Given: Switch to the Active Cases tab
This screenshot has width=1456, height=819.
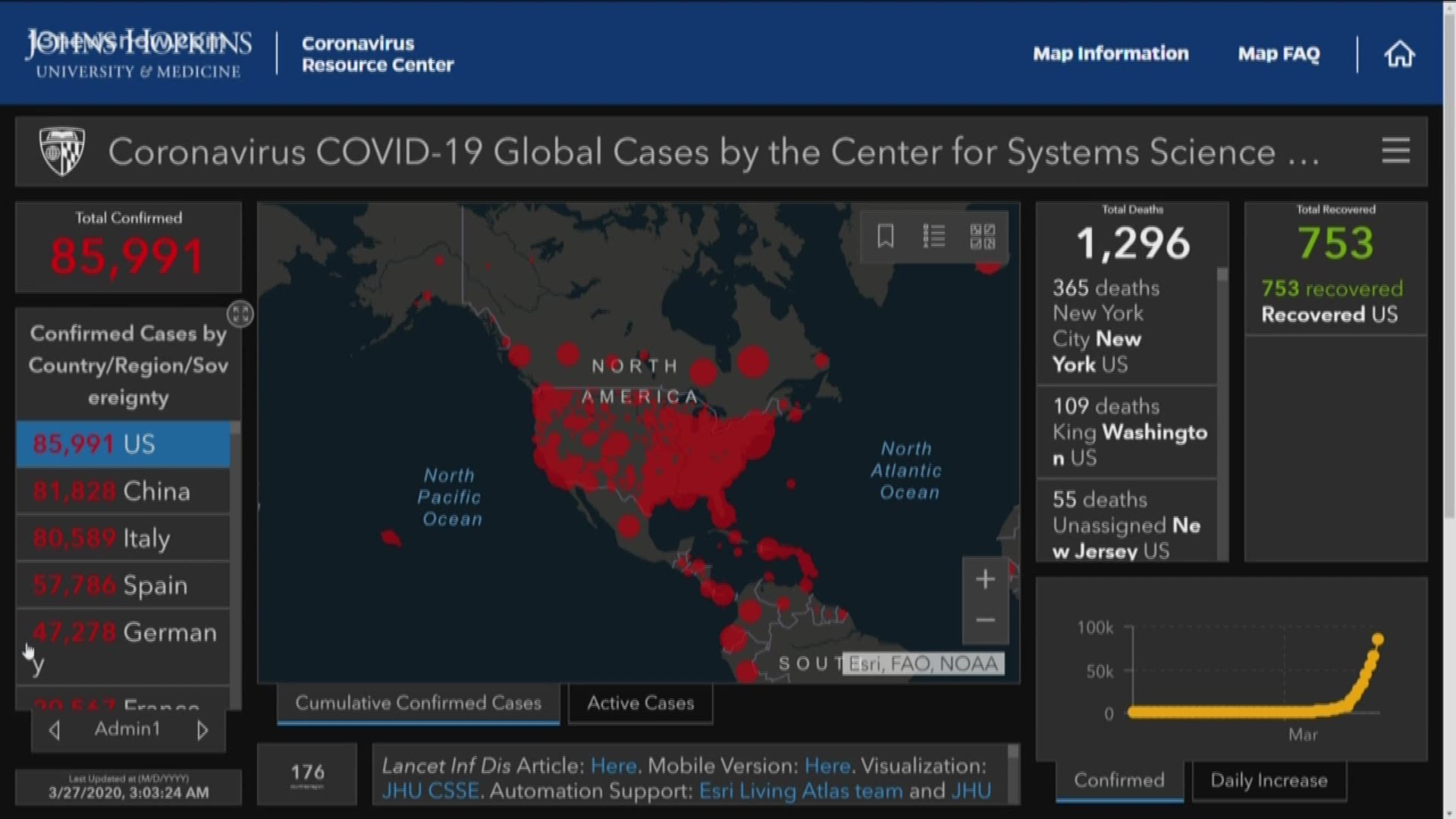Looking at the screenshot, I should 640,704.
